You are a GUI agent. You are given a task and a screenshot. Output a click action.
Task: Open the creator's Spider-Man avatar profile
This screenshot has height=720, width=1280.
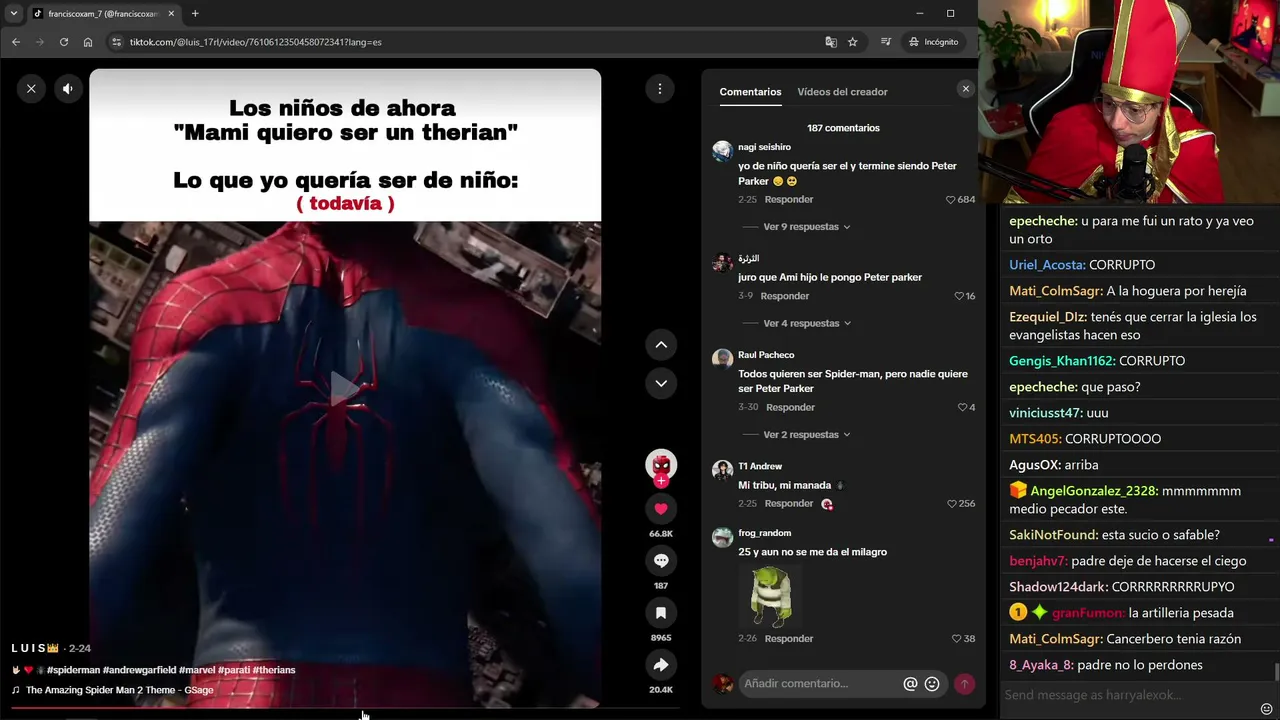coord(661,465)
